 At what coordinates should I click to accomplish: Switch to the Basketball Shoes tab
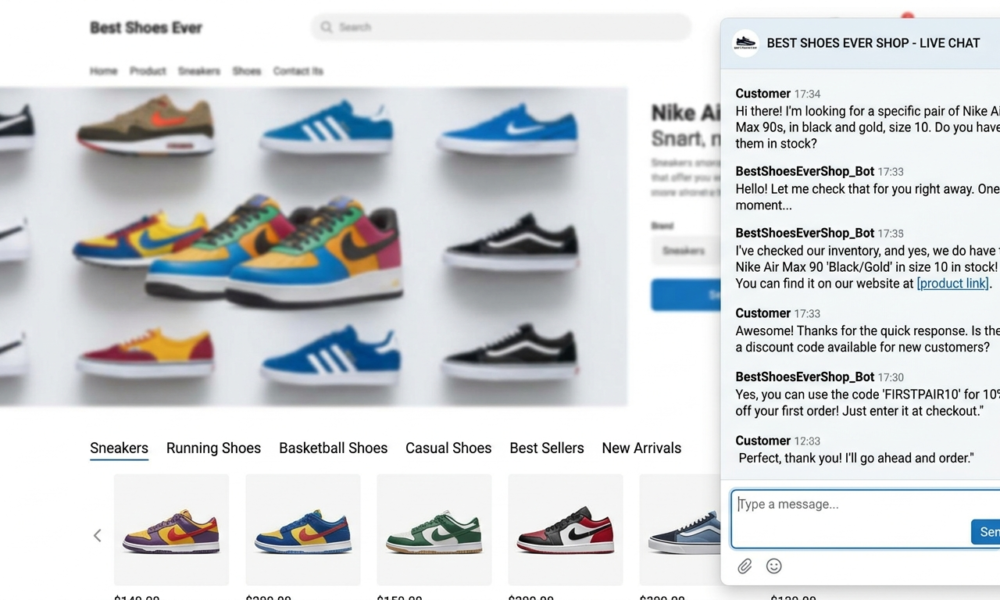pos(333,448)
